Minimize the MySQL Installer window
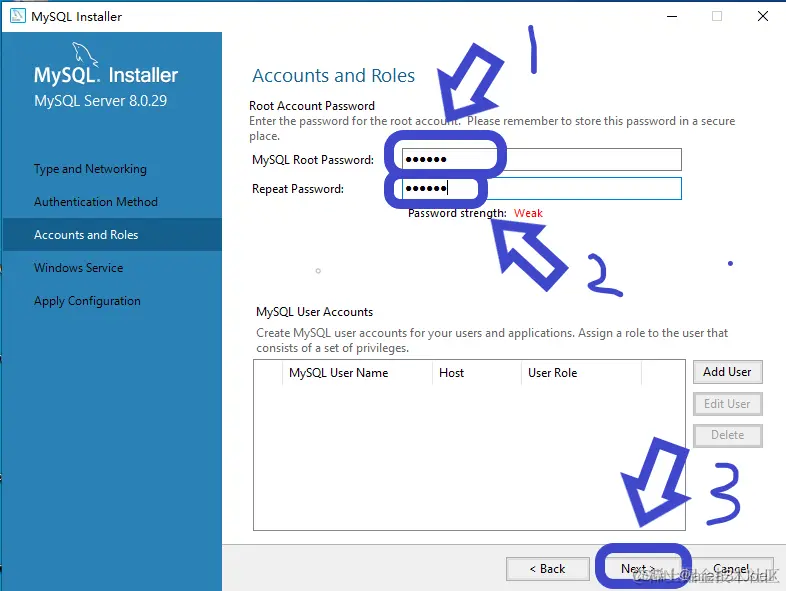Image resolution: width=786 pixels, height=591 pixels. [x=672, y=16]
